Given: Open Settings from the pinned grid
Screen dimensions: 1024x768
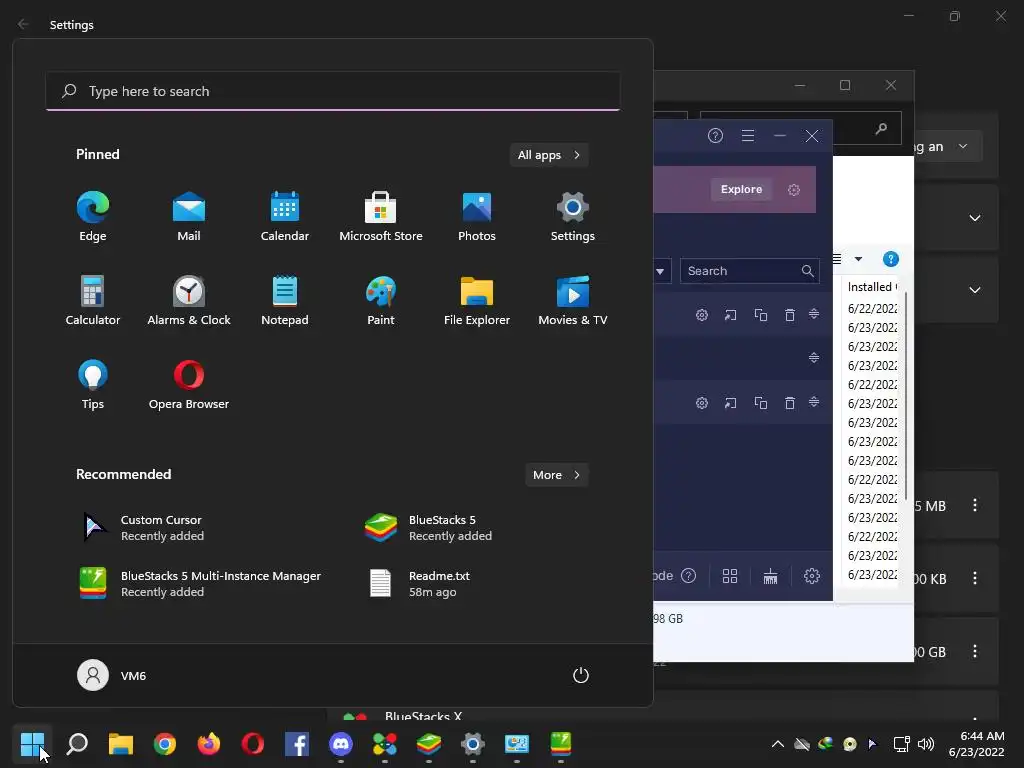Looking at the screenshot, I should (573, 217).
